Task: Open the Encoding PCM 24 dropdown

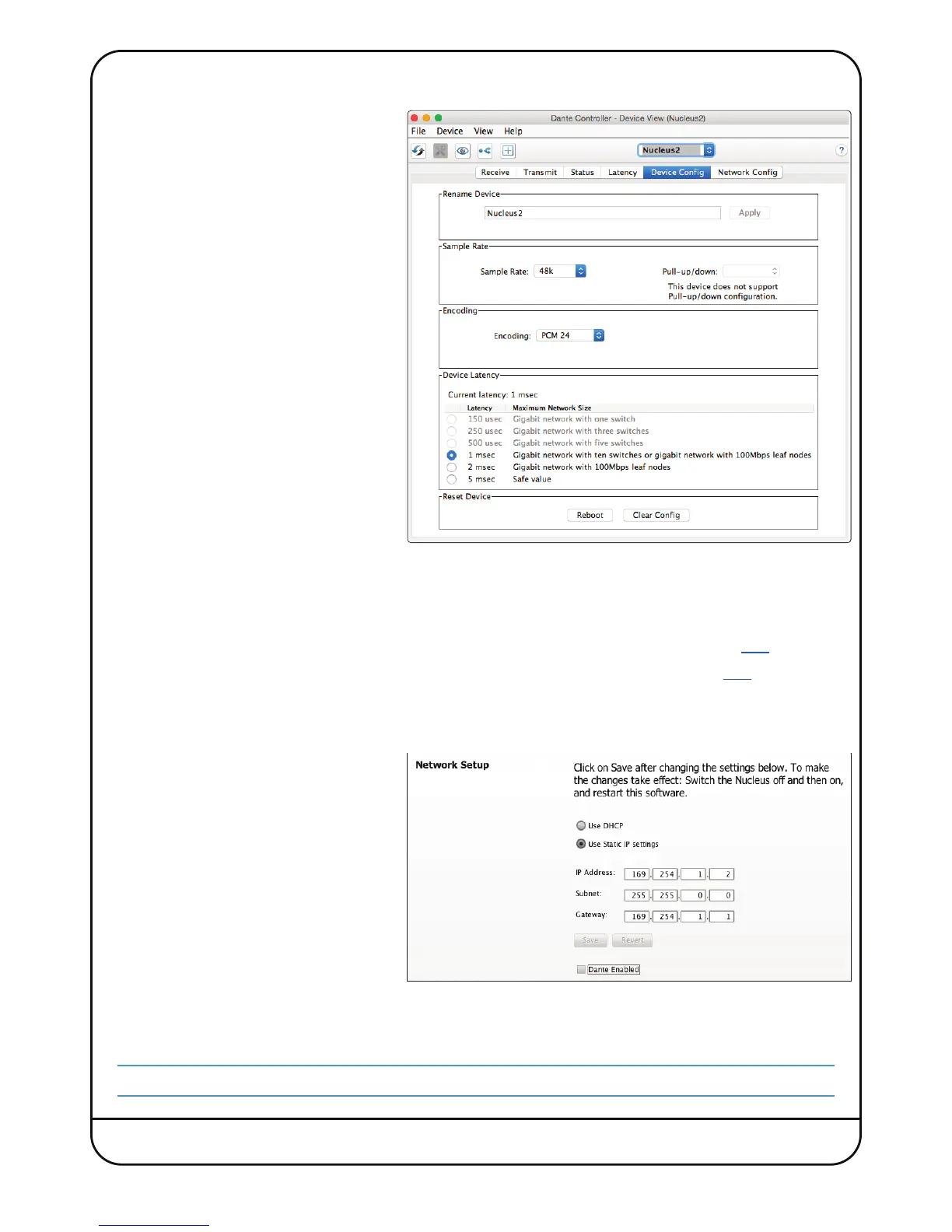Action: (570, 336)
